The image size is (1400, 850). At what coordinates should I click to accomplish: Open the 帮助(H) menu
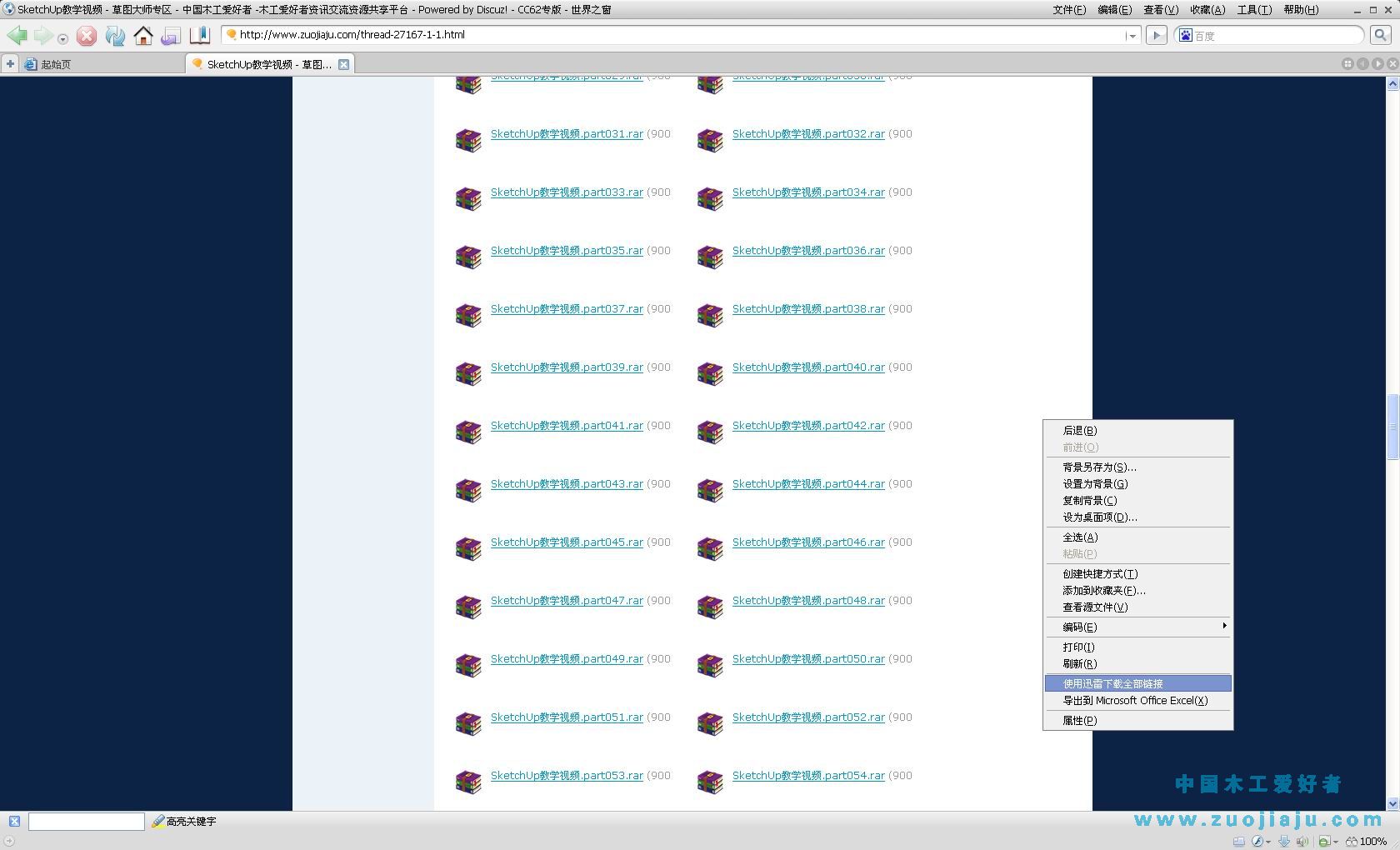[1301, 10]
